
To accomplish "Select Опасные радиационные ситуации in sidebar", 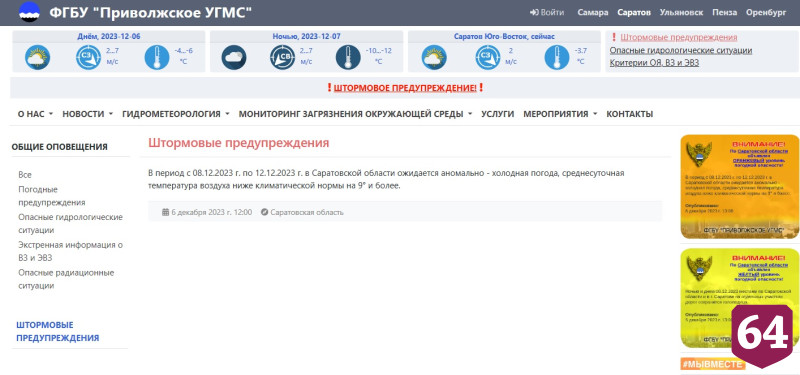I will click(x=66, y=279).
